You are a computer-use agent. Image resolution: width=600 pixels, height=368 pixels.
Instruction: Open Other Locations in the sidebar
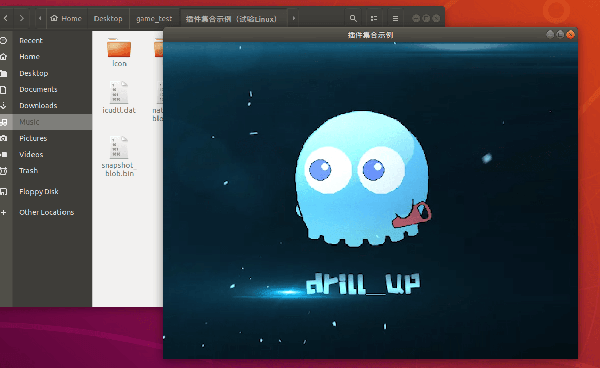click(46, 212)
